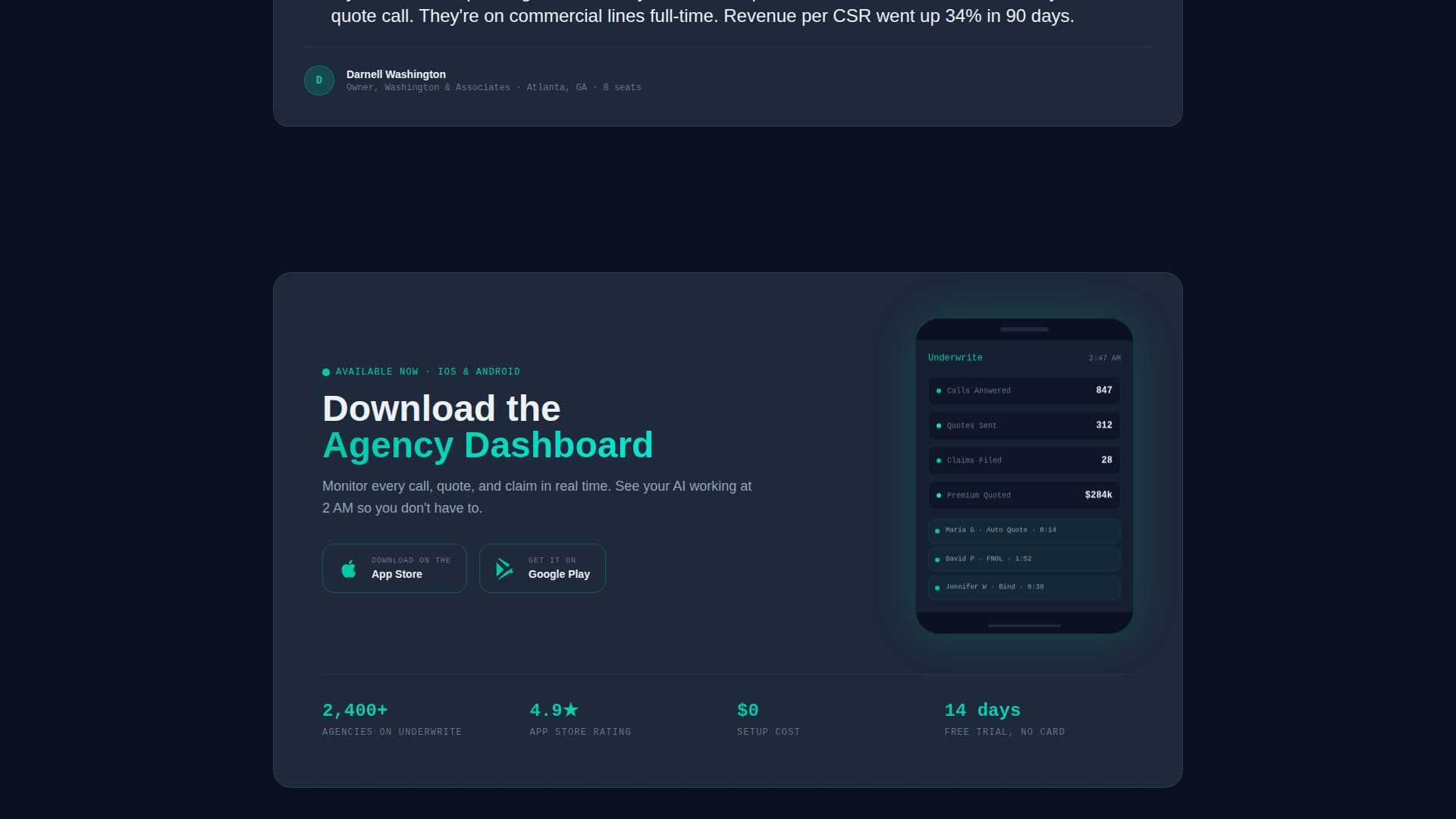Click the 'Jennifer W · Bind' entry
Viewport: 1456px width, 819px height.
click(x=1025, y=587)
